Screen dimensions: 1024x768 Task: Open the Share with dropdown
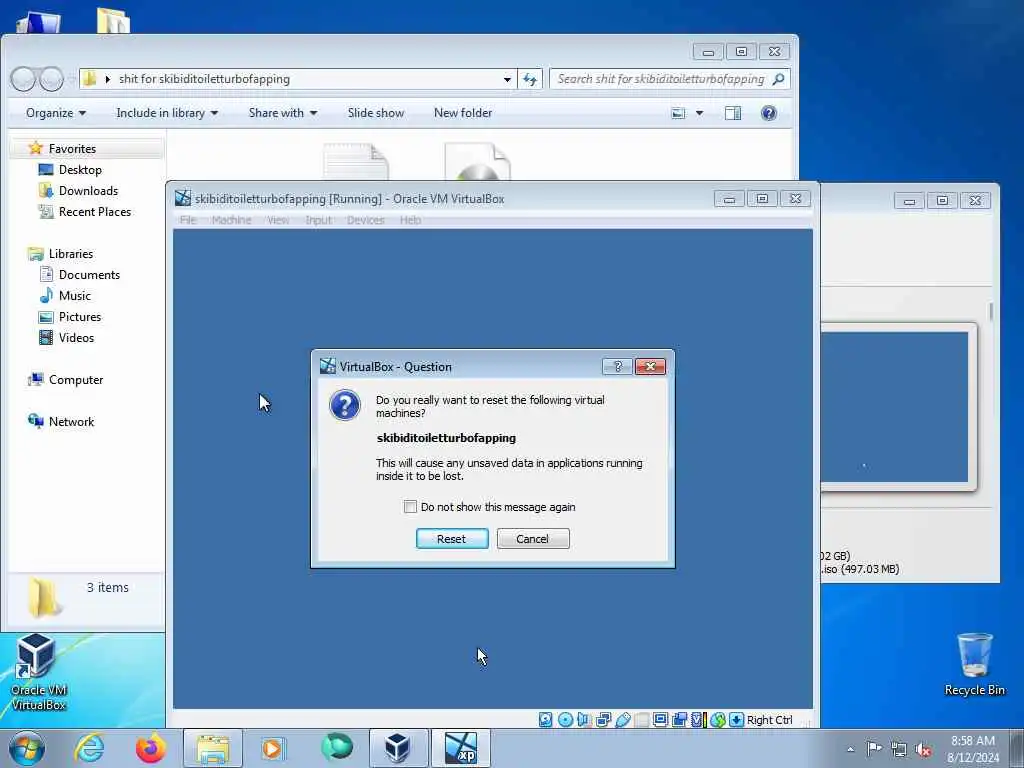coord(283,113)
